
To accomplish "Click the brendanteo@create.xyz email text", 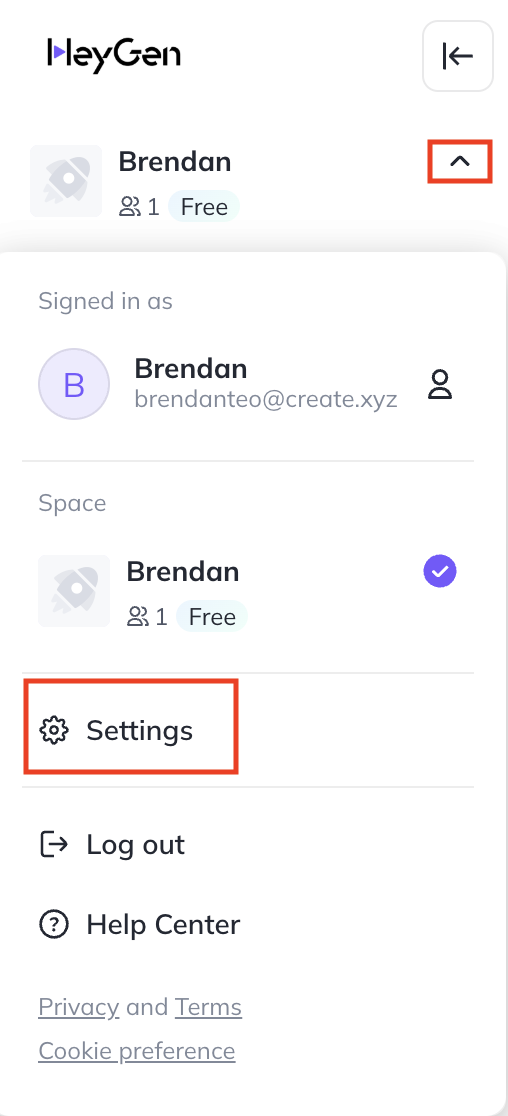I will [x=266, y=399].
